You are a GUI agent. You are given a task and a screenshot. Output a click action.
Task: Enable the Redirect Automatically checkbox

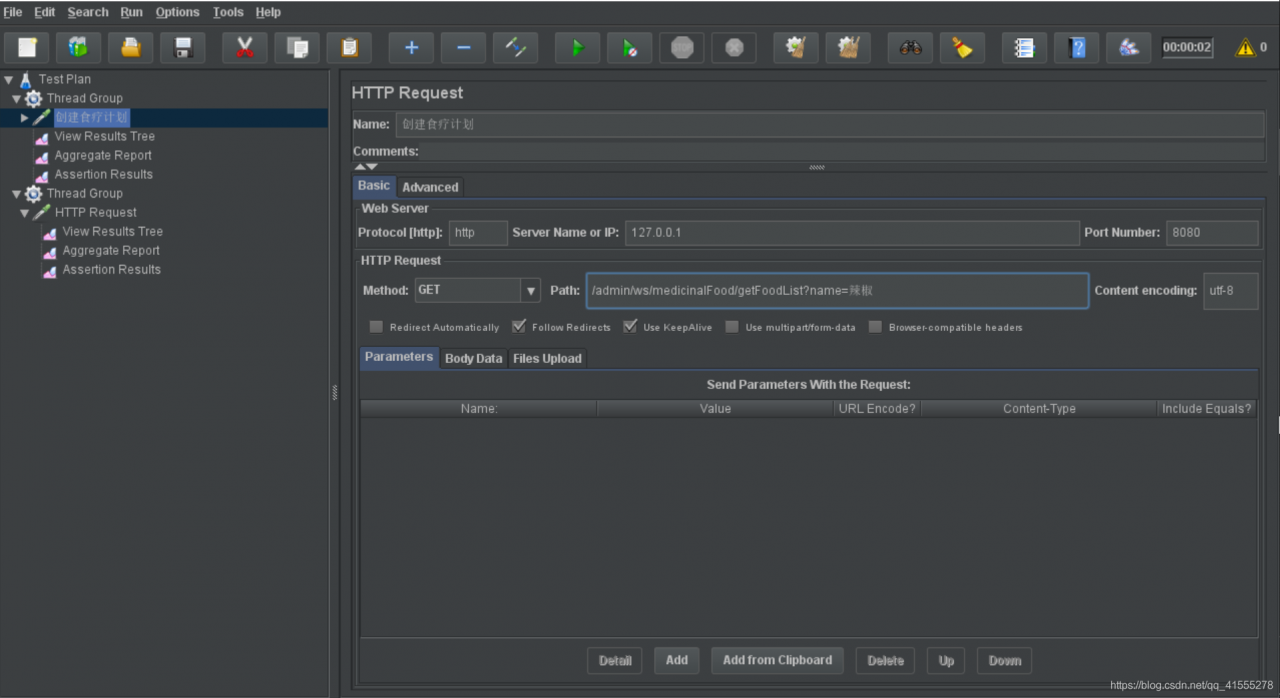(377, 327)
